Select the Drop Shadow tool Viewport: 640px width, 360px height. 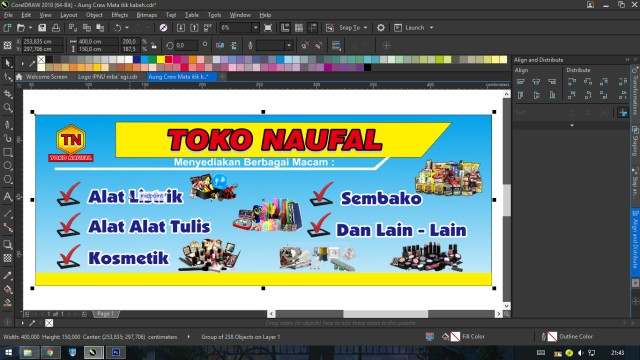pos(7,244)
